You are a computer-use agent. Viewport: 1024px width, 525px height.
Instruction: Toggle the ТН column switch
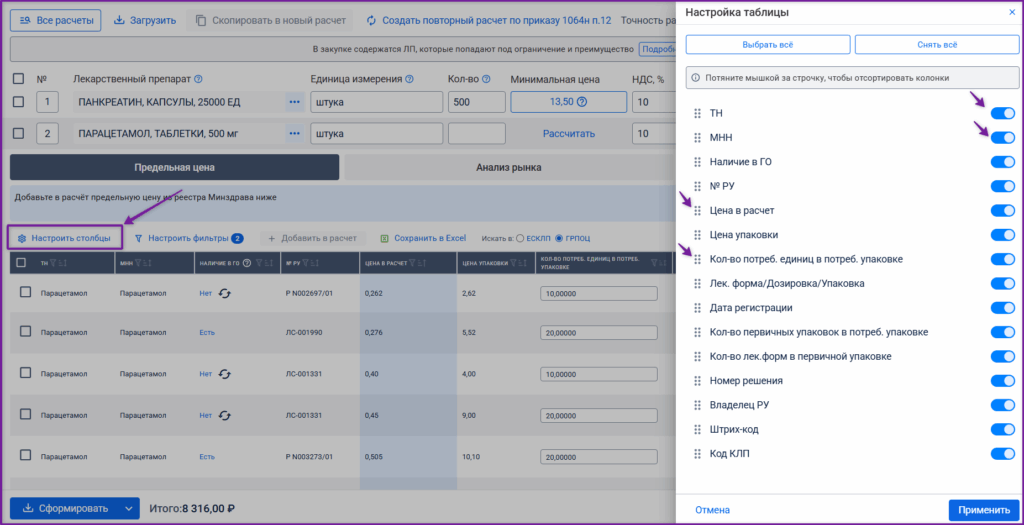pyautogui.click(x=1002, y=114)
